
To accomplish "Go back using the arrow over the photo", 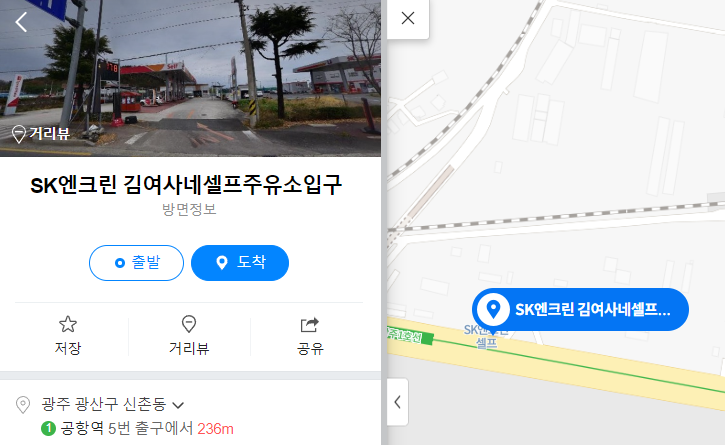I will tap(21, 22).
